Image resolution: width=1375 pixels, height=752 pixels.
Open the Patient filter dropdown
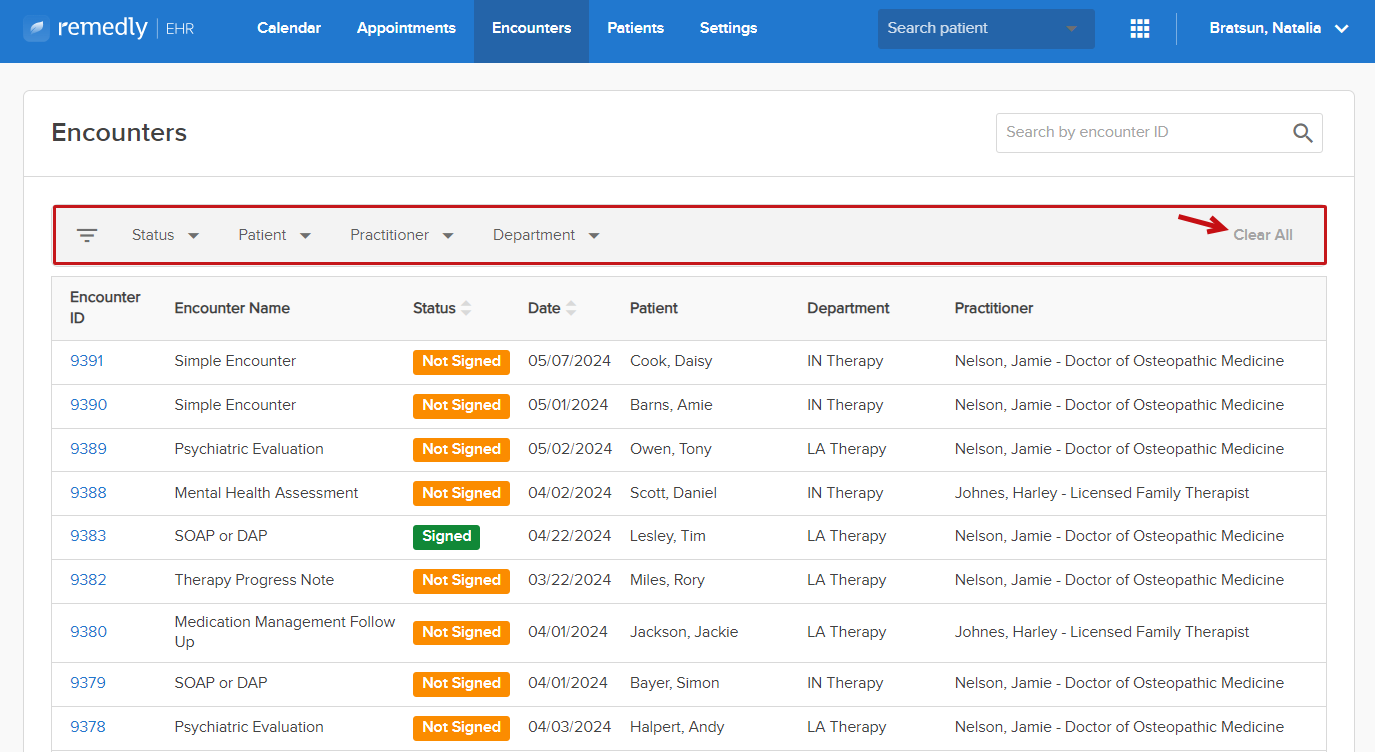pos(275,235)
